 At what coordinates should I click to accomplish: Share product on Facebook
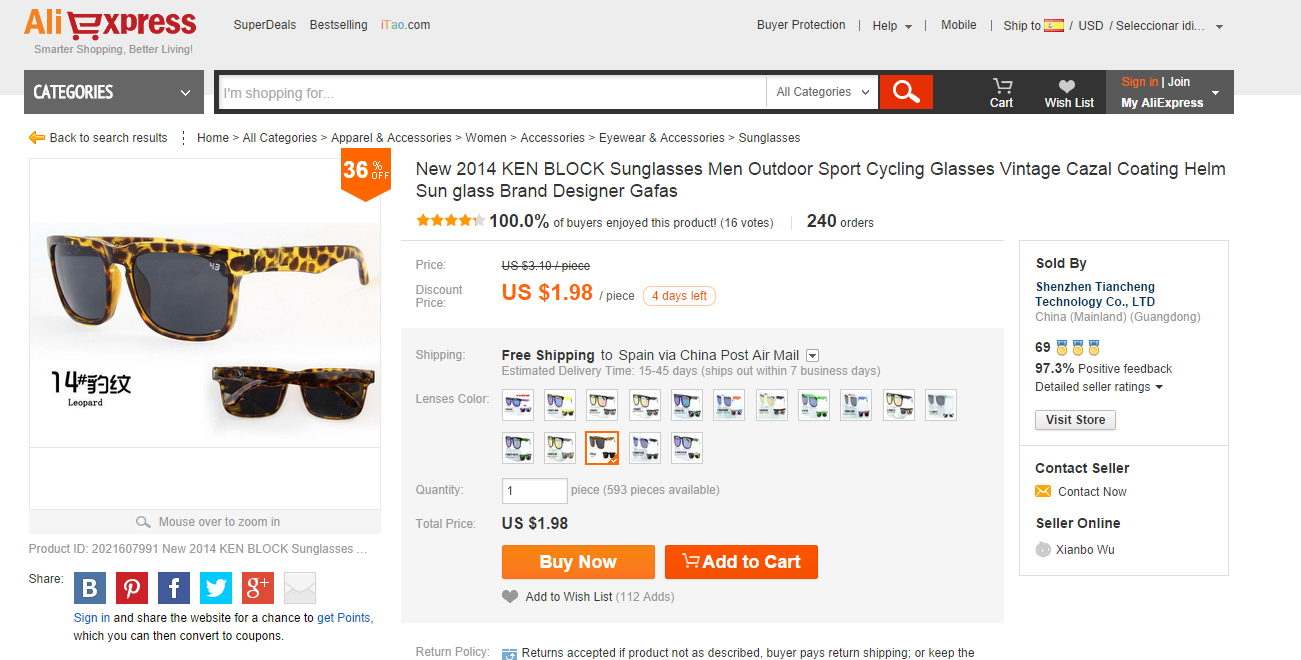tap(174, 588)
